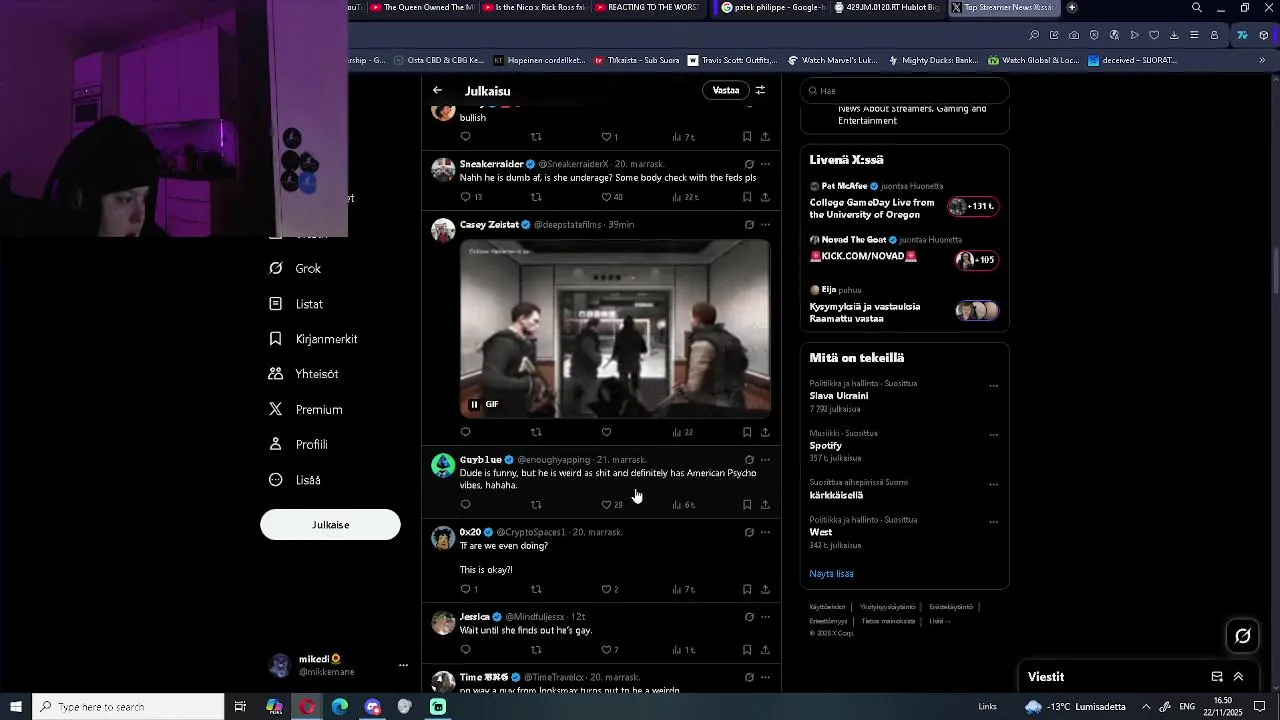This screenshot has height=720, width=1280.
Task: Open options for the West trend
Action: coord(993,522)
